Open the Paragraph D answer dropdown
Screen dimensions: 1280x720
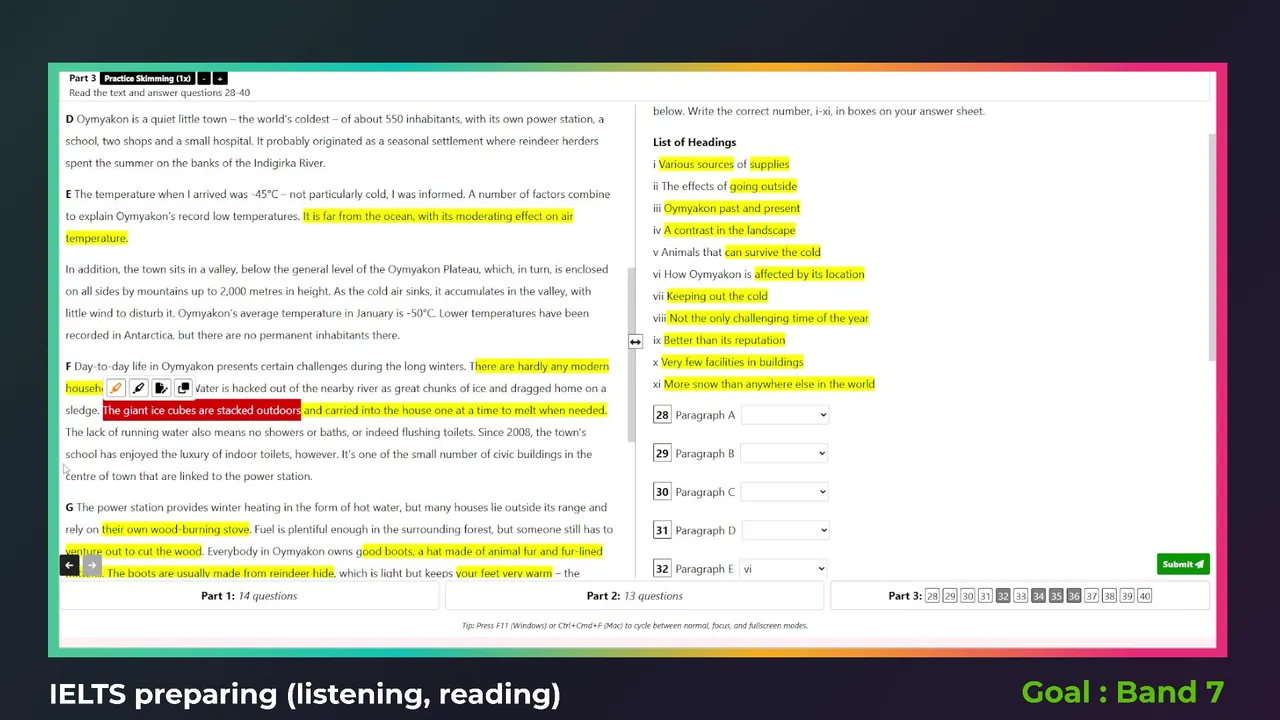(x=785, y=530)
